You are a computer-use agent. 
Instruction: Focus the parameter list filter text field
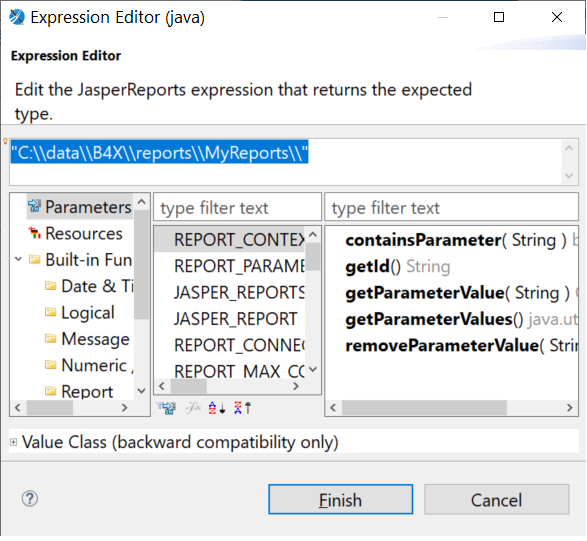click(x=237, y=207)
